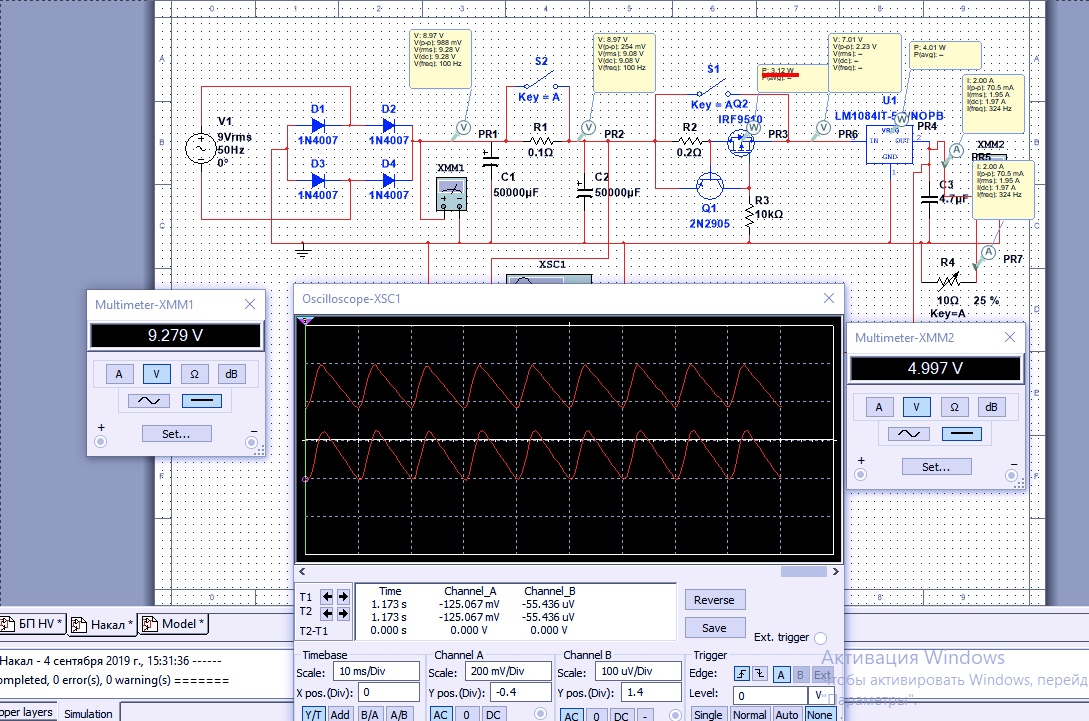This screenshot has width=1089, height=721.
Task: Enable the Ext. trigger radio button
Action: pyautogui.click(x=820, y=638)
